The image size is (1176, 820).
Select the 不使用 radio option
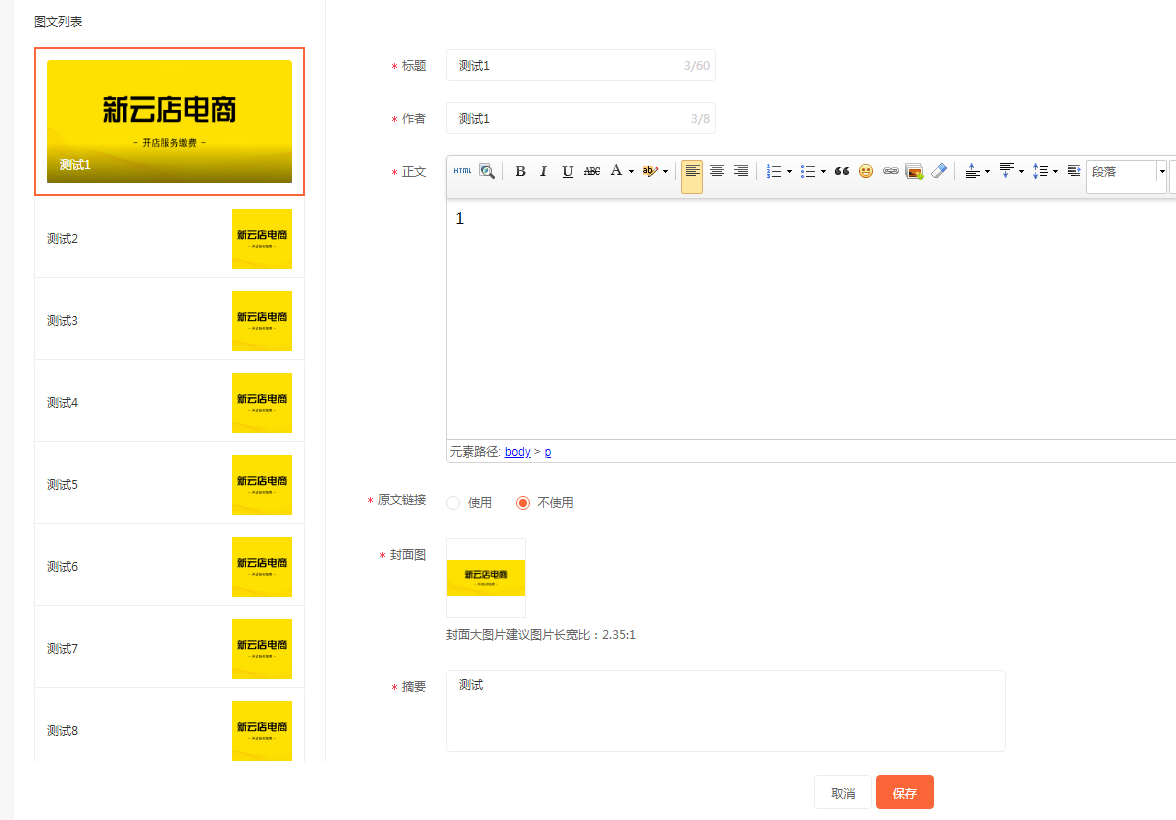coord(523,503)
